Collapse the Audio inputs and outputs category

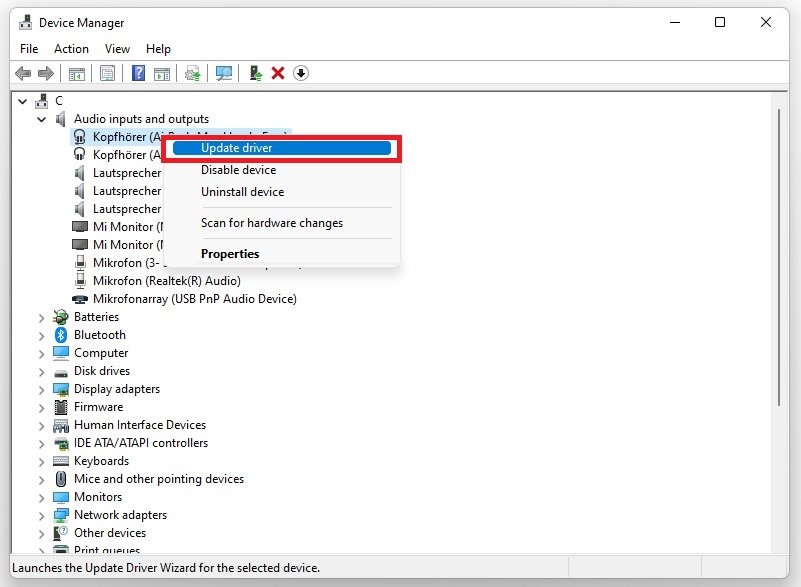pyautogui.click(x=42, y=119)
